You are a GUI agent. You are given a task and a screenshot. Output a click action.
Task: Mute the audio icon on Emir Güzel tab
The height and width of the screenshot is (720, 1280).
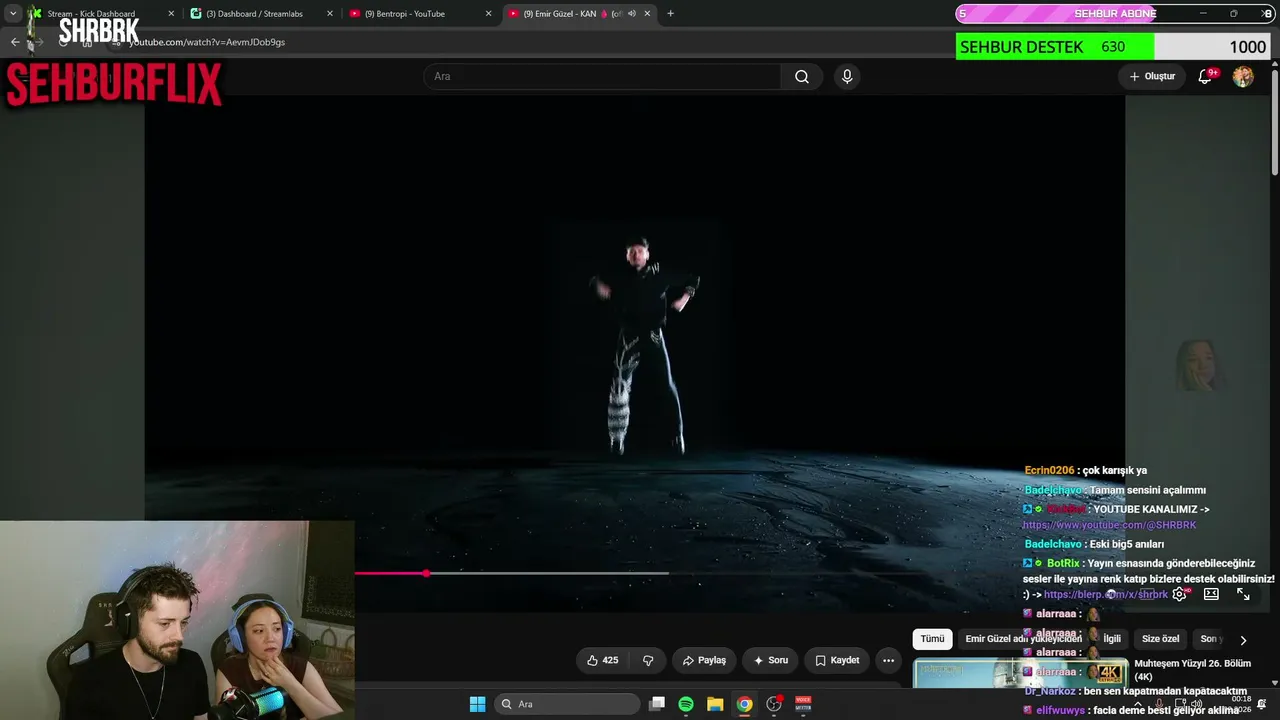631,14
